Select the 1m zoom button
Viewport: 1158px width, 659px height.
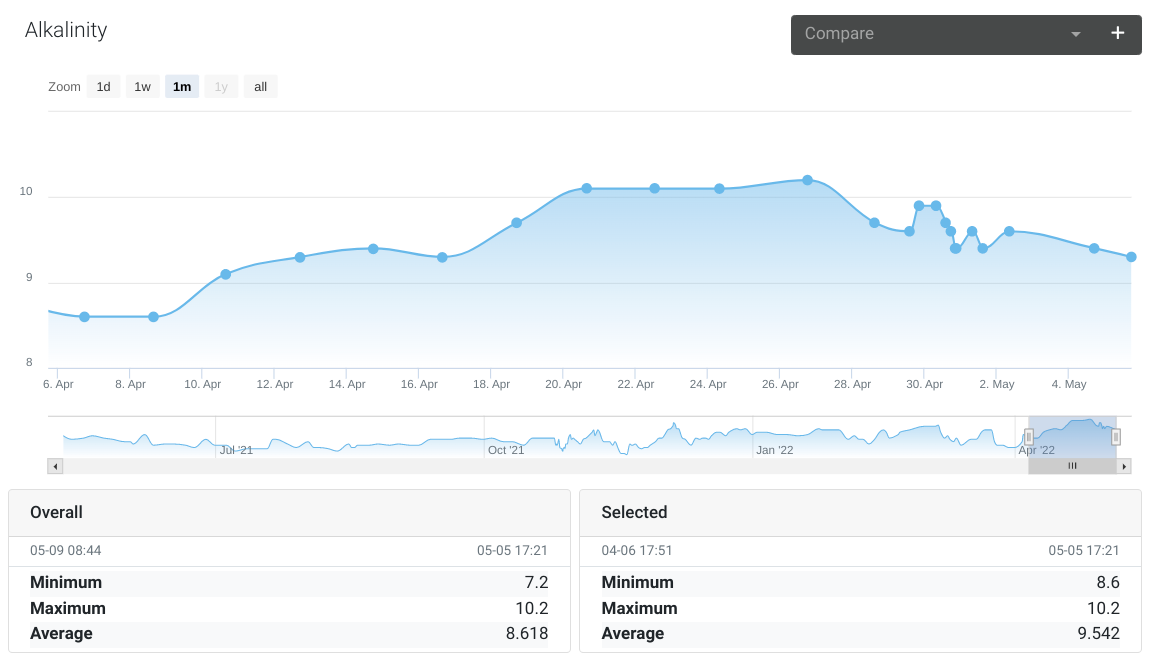pyautogui.click(x=182, y=86)
